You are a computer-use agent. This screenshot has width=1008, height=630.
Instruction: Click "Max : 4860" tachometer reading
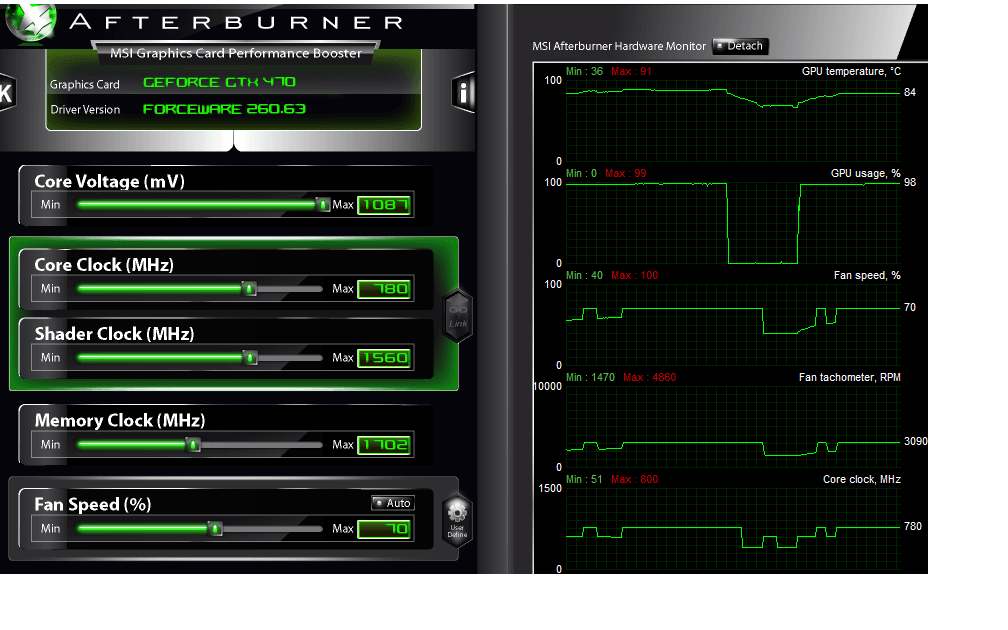tap(649, 377)
